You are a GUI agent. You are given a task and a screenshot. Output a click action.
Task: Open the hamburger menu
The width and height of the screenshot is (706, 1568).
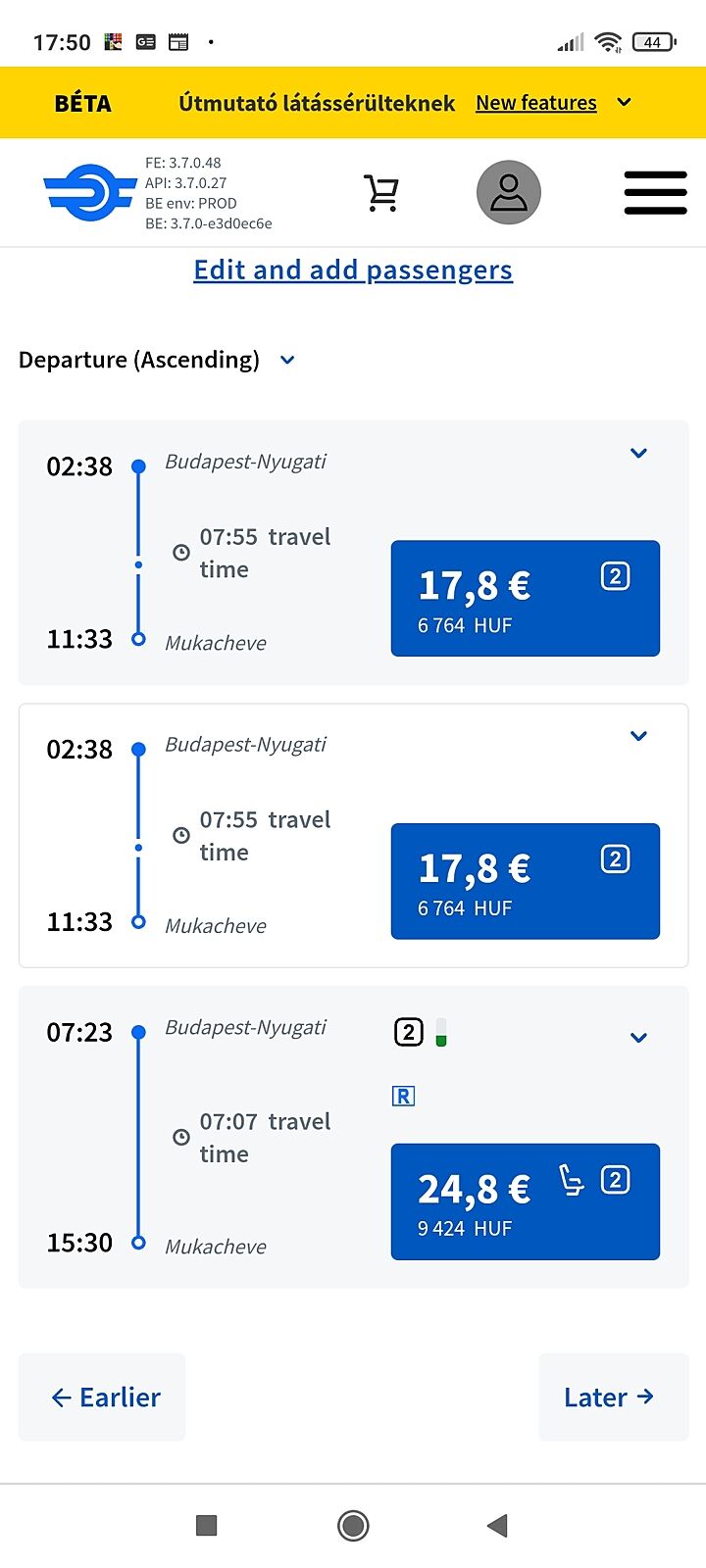pos(655,193)
